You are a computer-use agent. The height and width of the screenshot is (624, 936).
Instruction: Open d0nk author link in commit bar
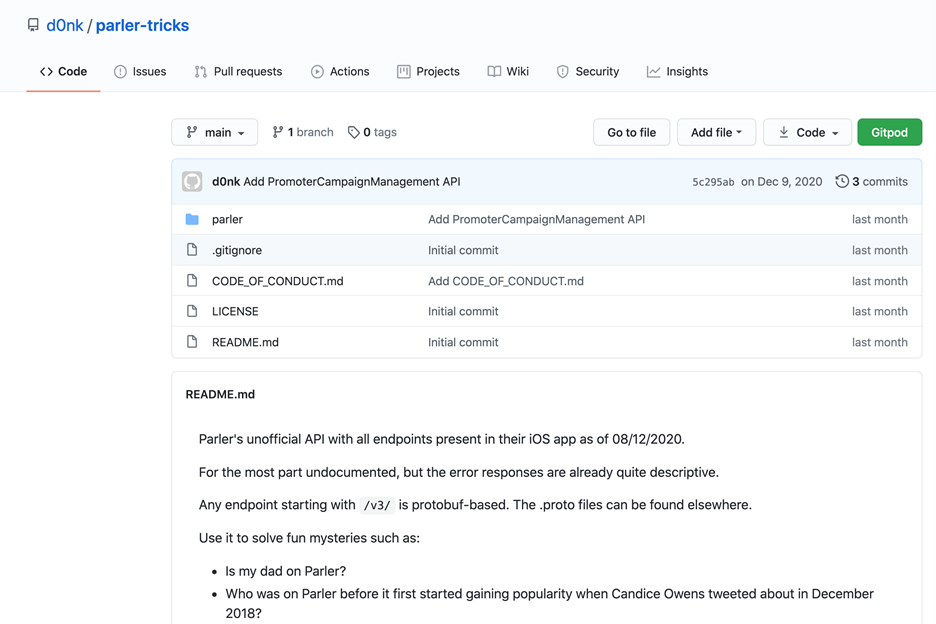click(226, 182)
